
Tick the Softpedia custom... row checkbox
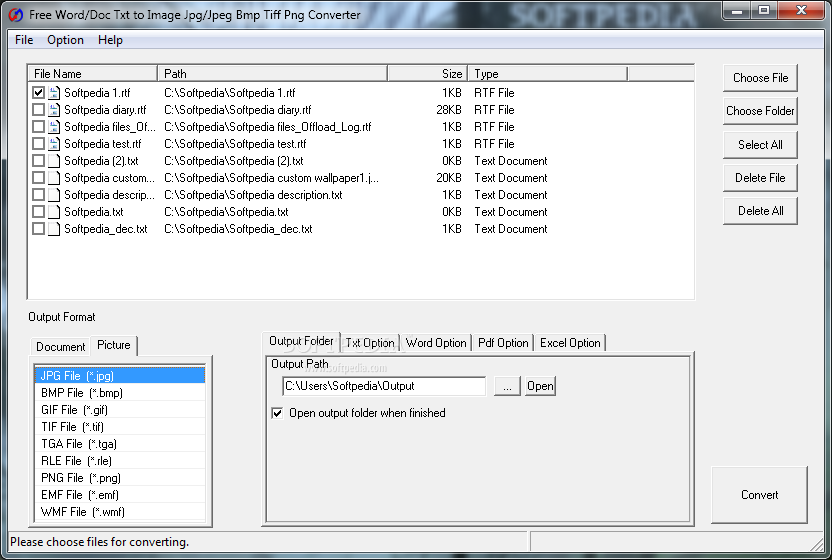coord(38,178)
